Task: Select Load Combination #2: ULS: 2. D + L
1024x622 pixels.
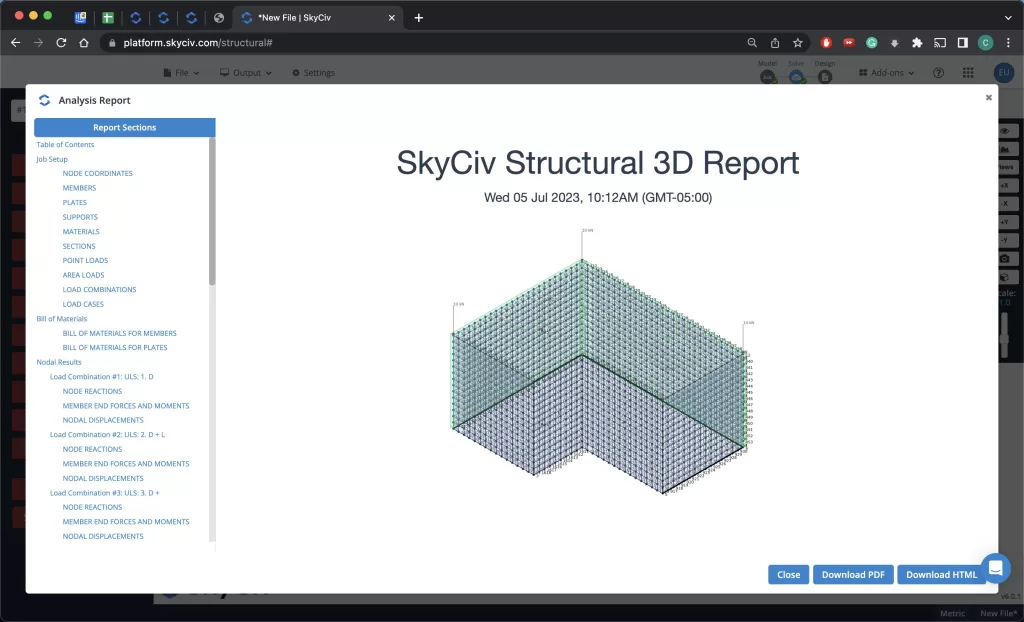Action: (x=107, y=434)
